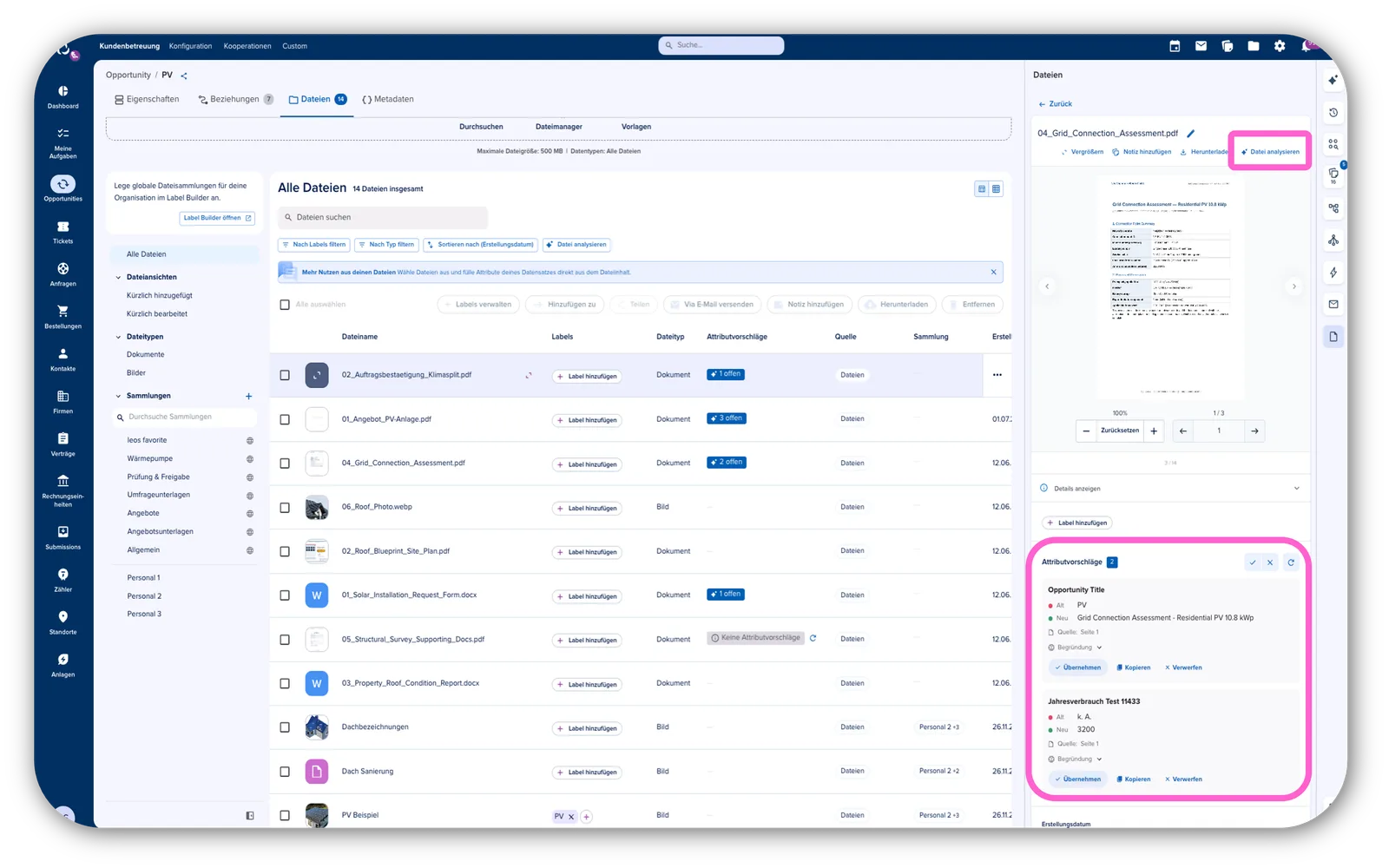The height and width of the screenshot is (868, 1389).
Task: Select checkbox for 06_Roof_Photo.webp
Action: click(285, 508)
